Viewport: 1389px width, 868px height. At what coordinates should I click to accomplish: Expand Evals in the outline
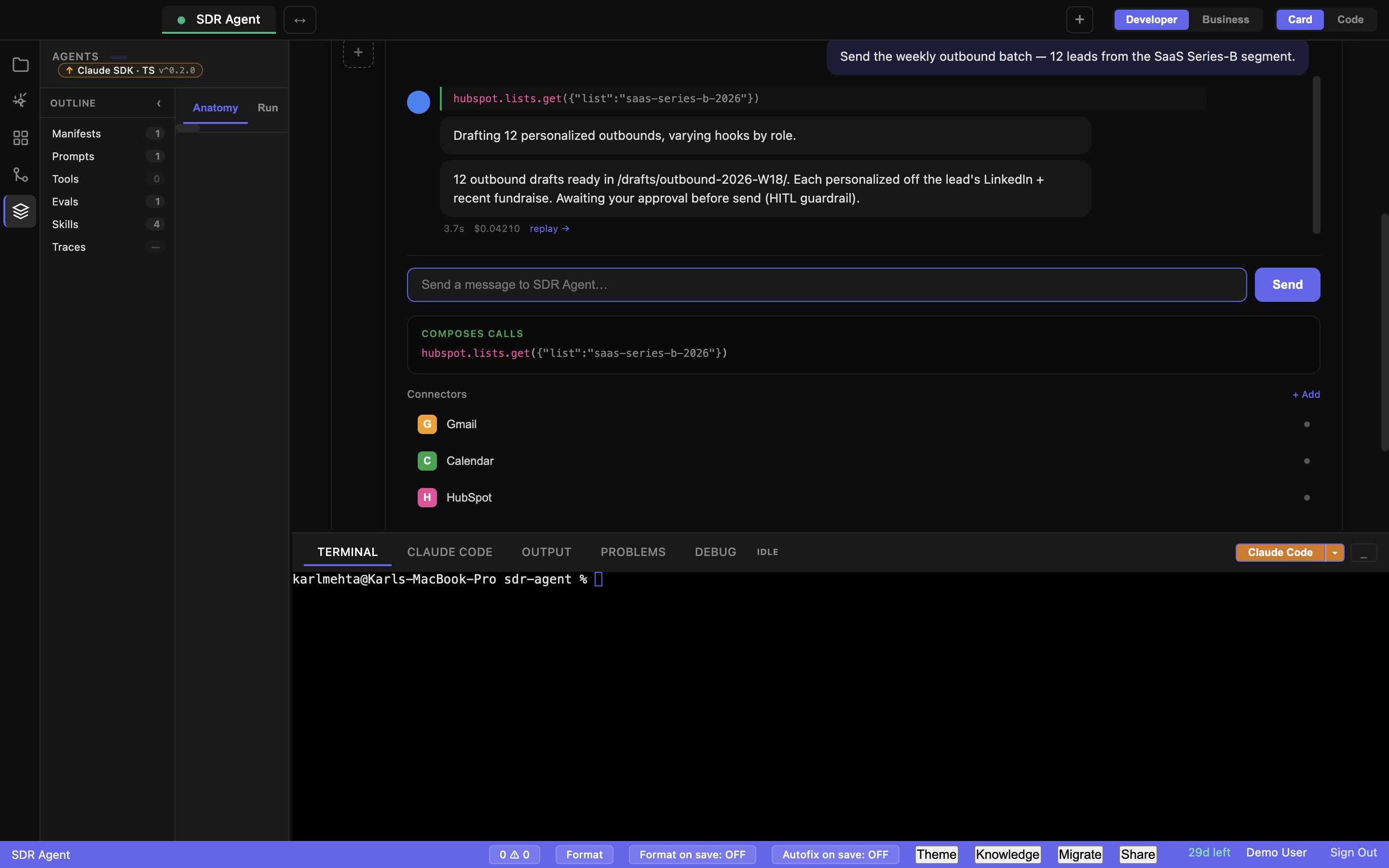tap(108, 202)
